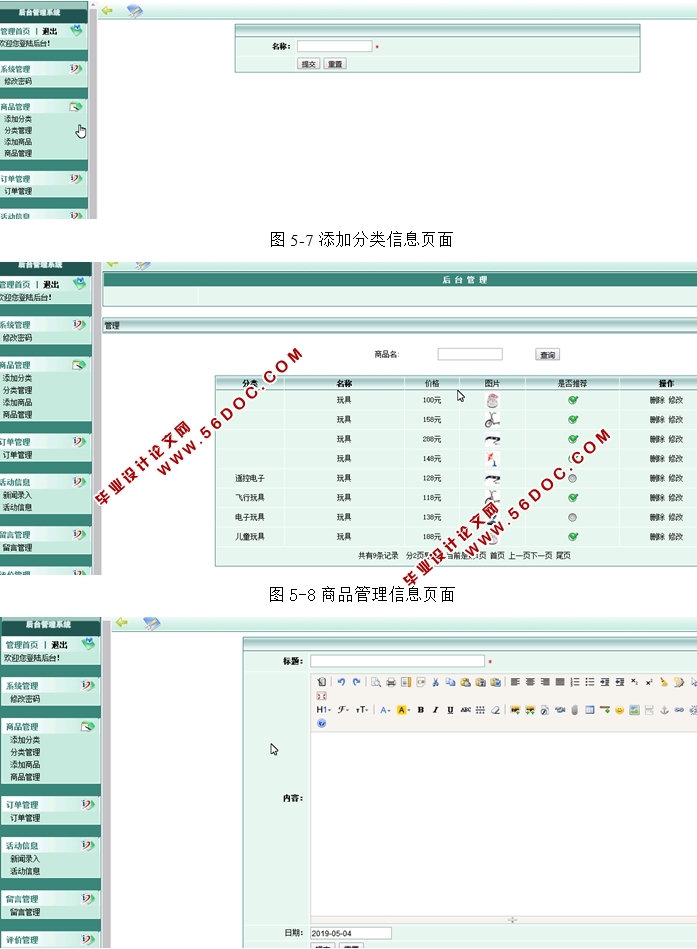Screen dimensions: 697x949
Task: Insert an emoticon using the smiley icon
Action: pos(620,710)
